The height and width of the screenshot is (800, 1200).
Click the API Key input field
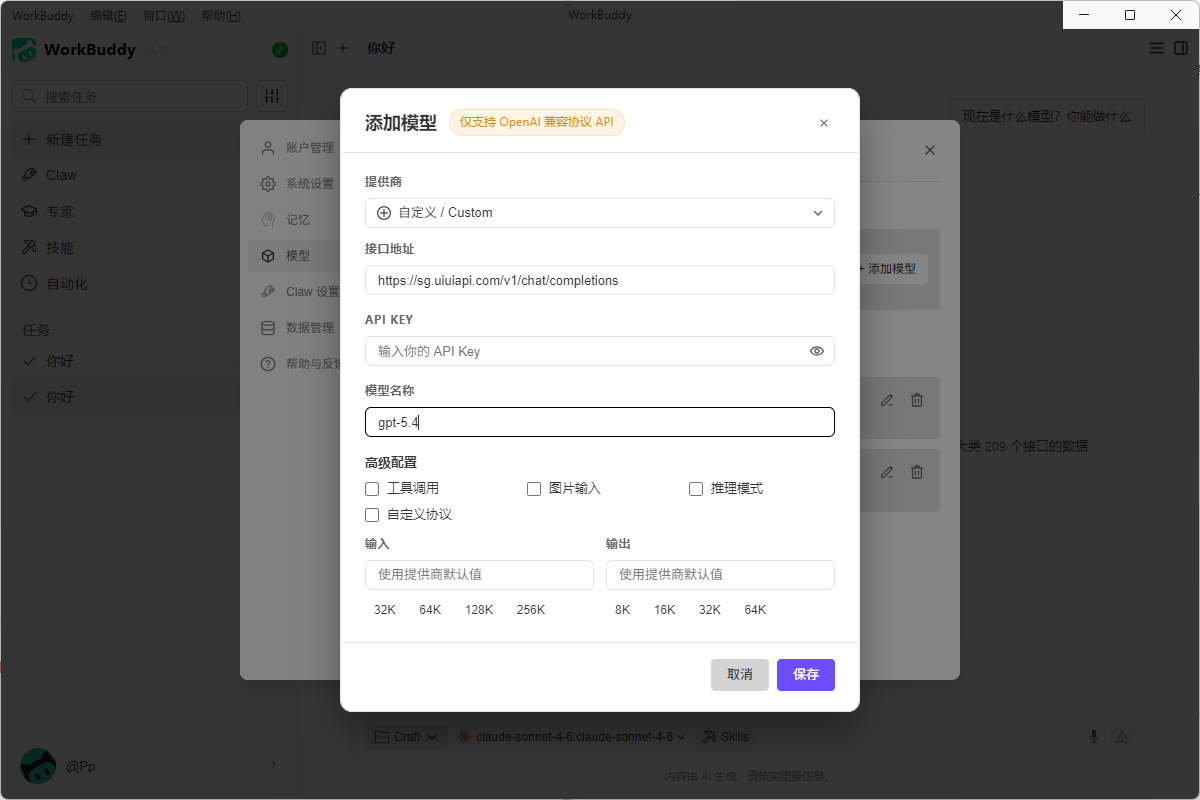pyautogui.click(x=585, y=351)
